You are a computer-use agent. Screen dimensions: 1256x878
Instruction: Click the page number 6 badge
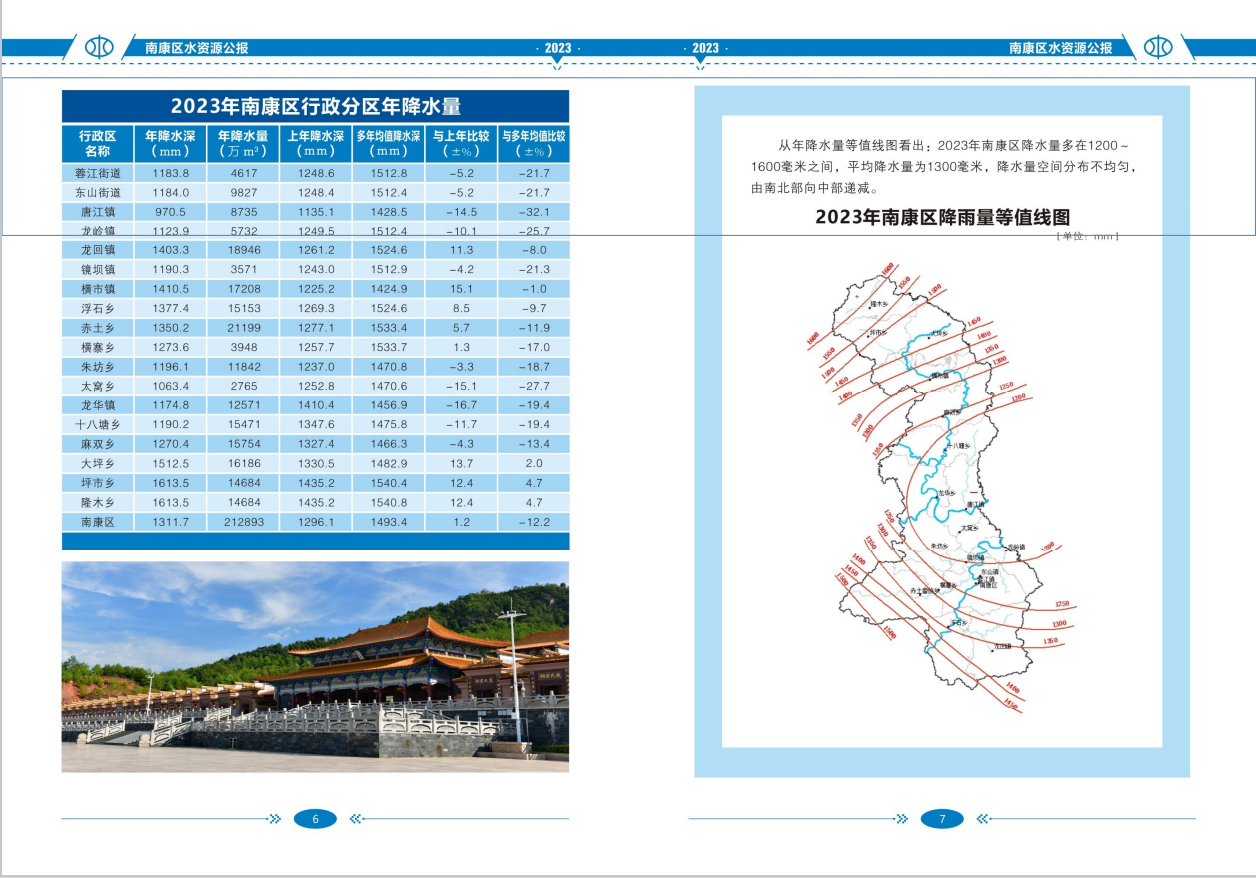point(315,819)
